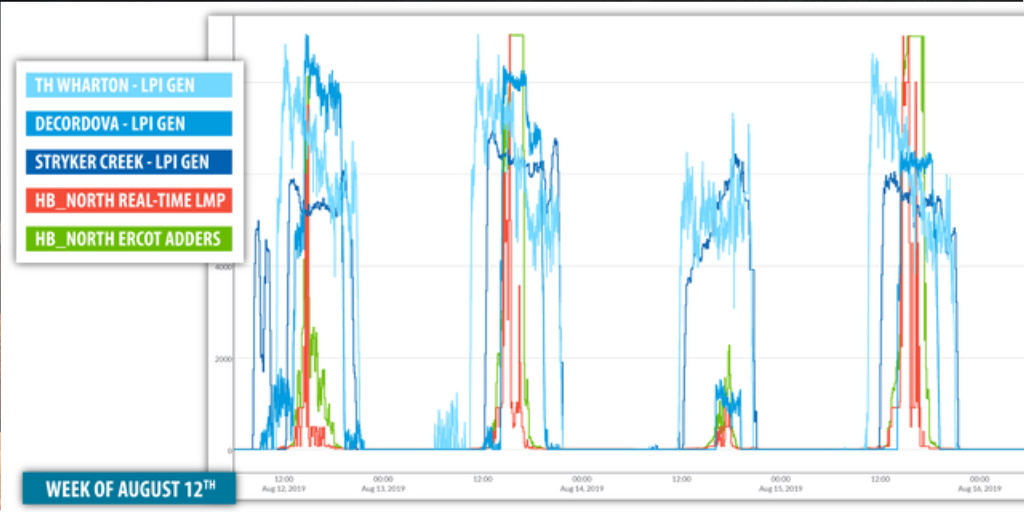
Task: Select the 00:00 Aug 15, 2019 tick label
Action: [x=780, y=483]
